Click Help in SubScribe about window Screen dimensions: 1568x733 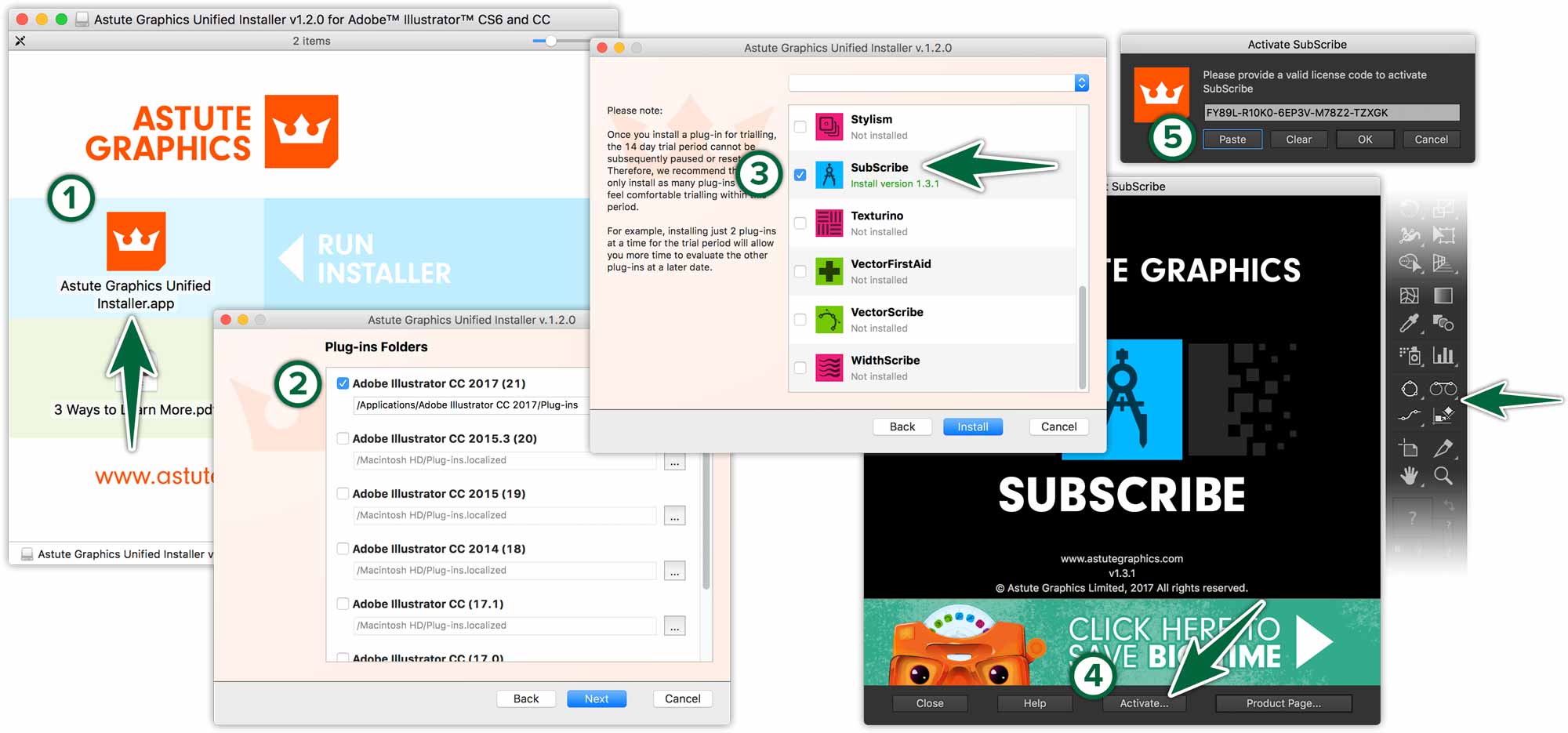pos(1035,703)
